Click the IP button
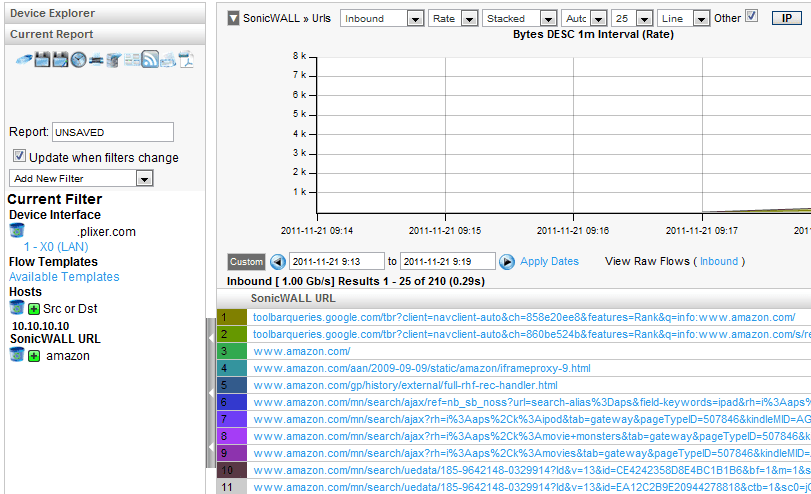 pyautogui.click(x=787, y=18)
